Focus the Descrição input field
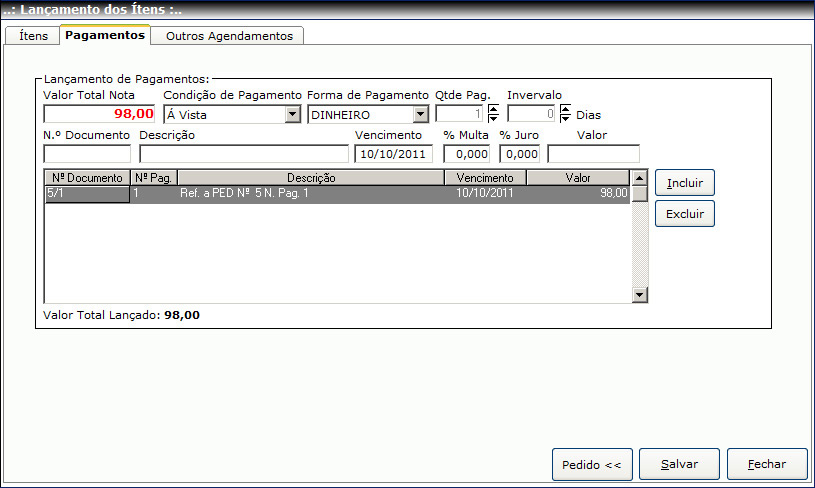Screen dimensions: 815x488 pos(244,154)
